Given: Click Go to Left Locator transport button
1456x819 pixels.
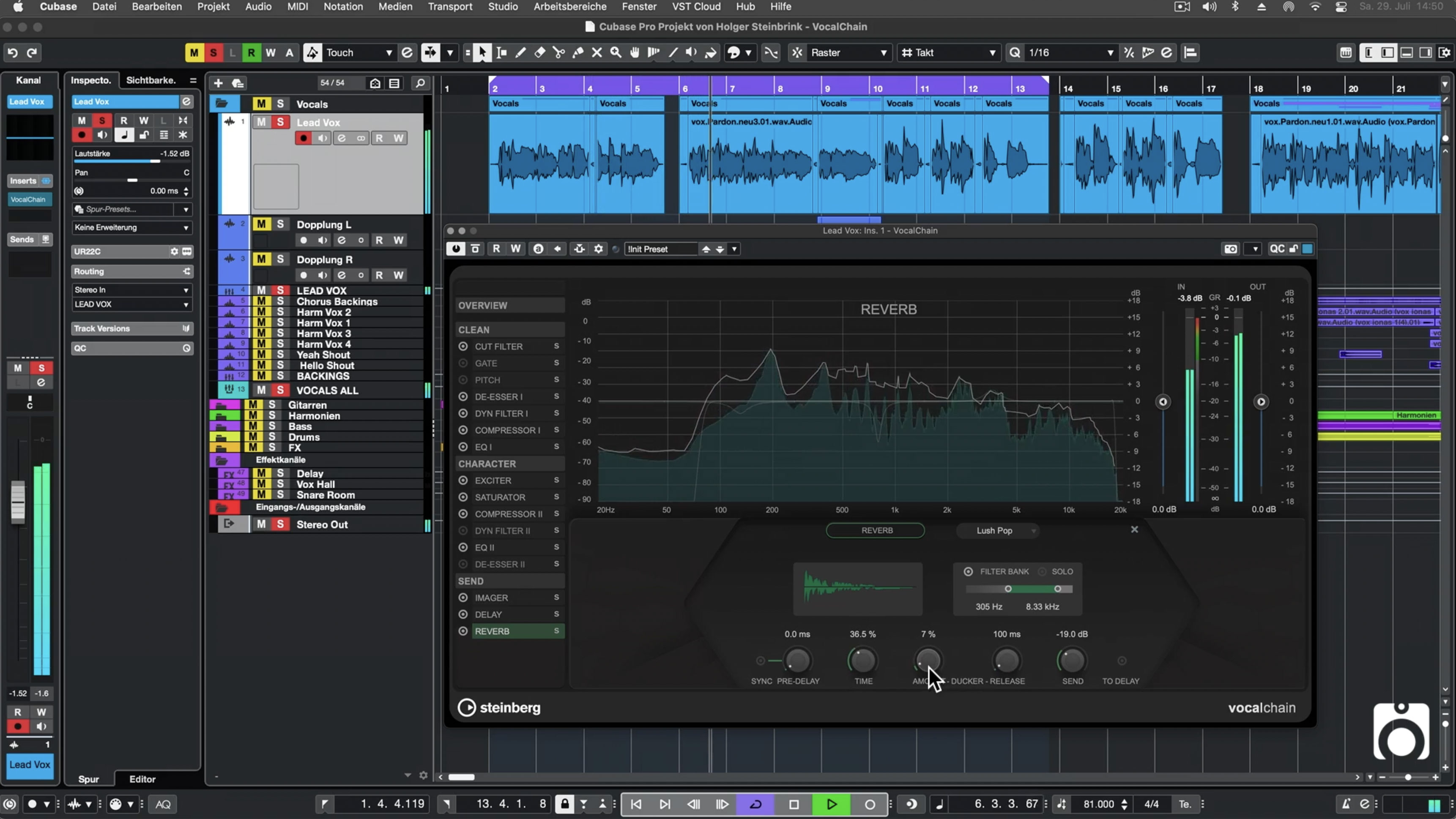Looking at the screenshot, I should tap(636, 804).
